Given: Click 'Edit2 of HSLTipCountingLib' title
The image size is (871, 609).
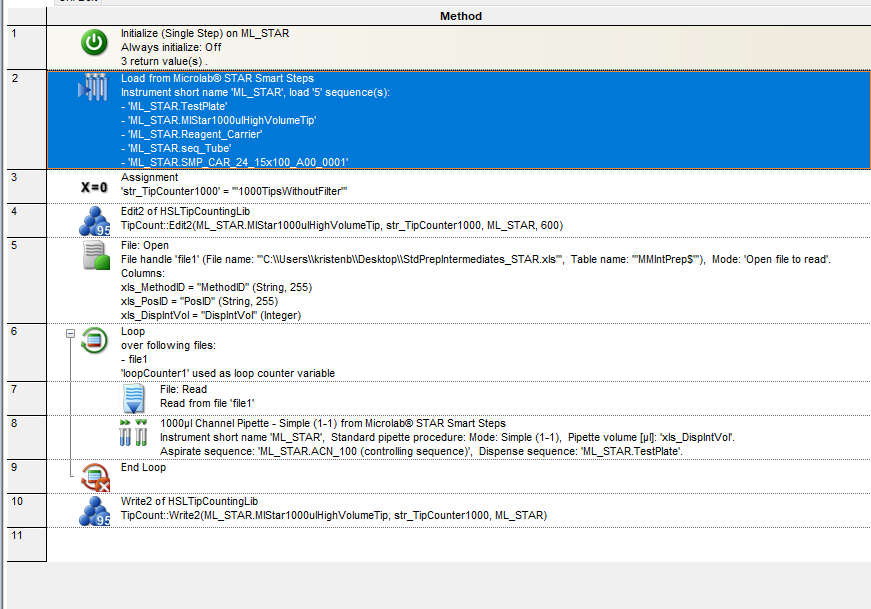Looking at the screenshot, I should 186,211.
